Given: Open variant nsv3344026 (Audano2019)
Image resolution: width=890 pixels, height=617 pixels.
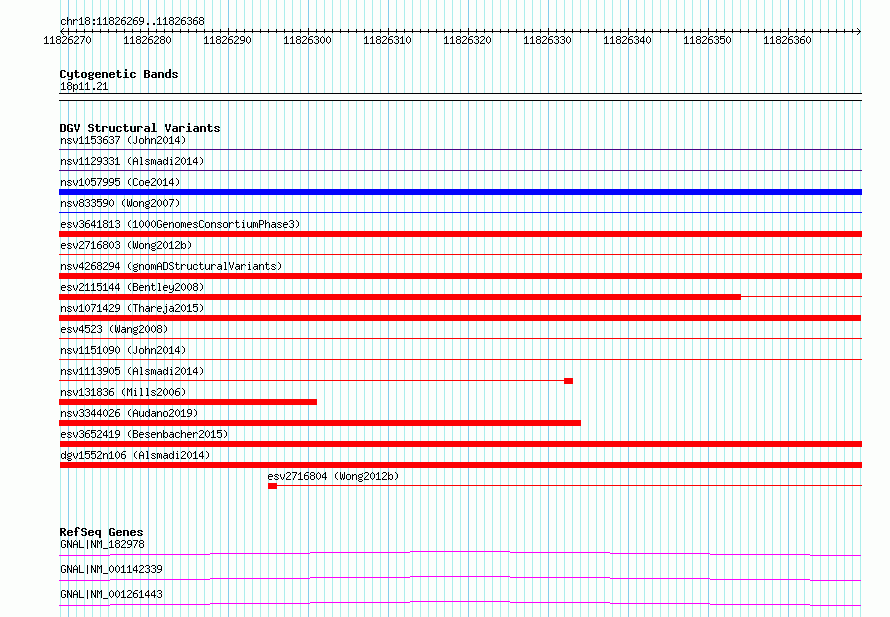Looking at the screenshot, I should point(129,413).
